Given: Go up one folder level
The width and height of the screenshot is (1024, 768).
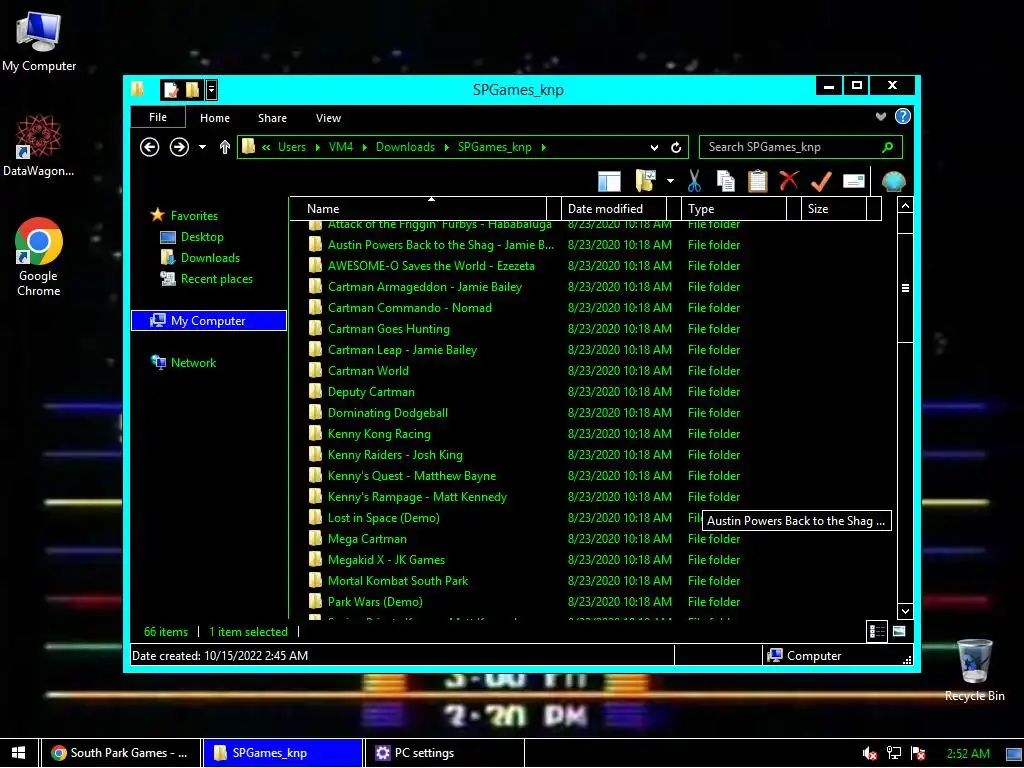Looking at the screenshot, I should point(225,147).
